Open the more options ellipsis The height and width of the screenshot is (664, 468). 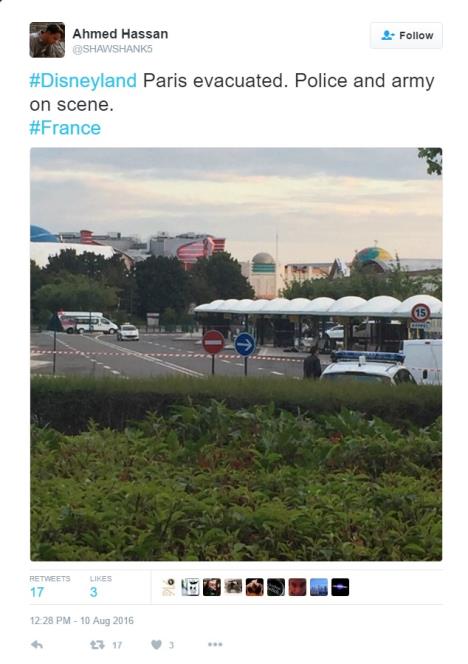tap(215, 645)
